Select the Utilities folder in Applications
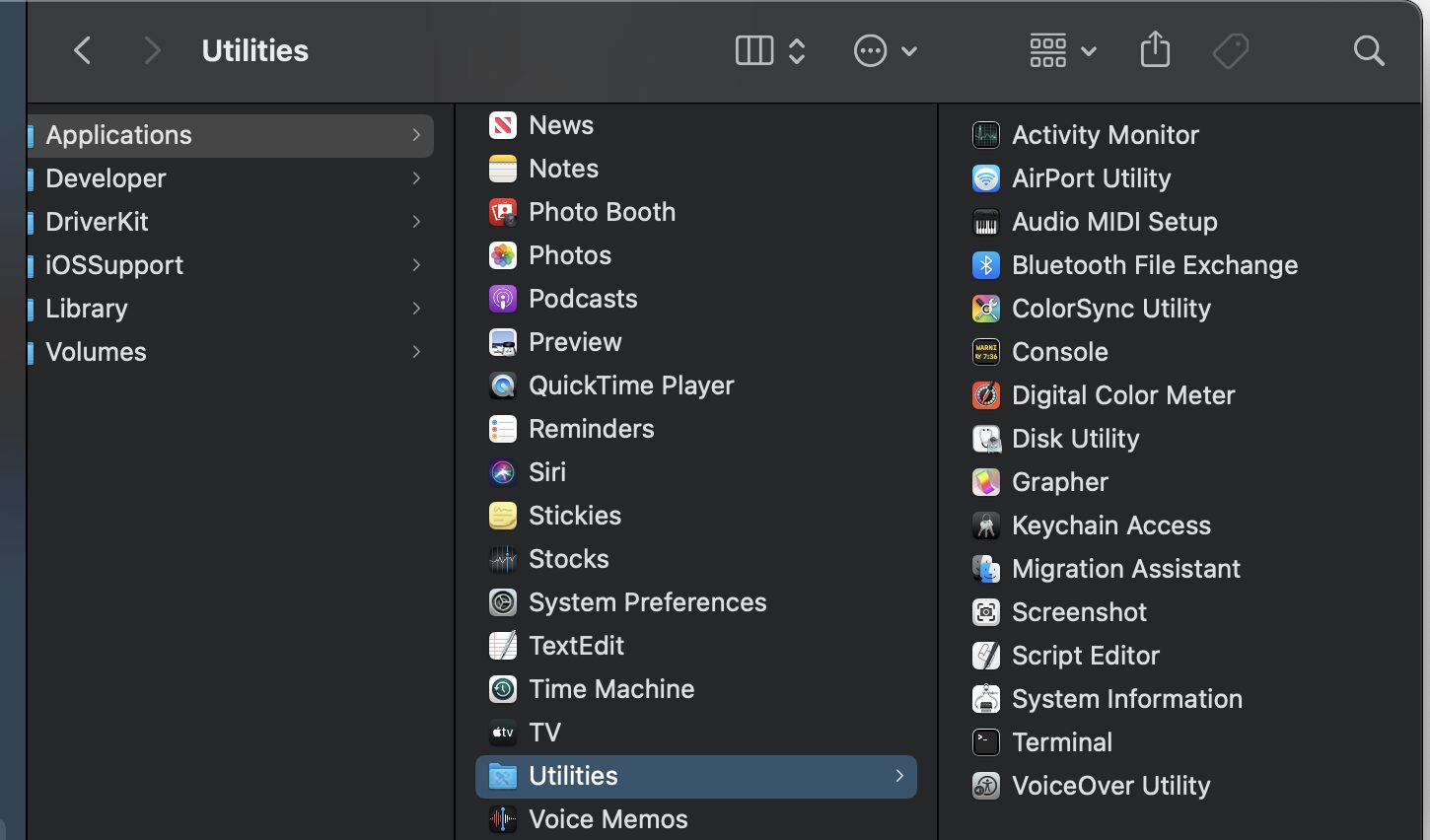1430x840 pixels. pos(573,776)
